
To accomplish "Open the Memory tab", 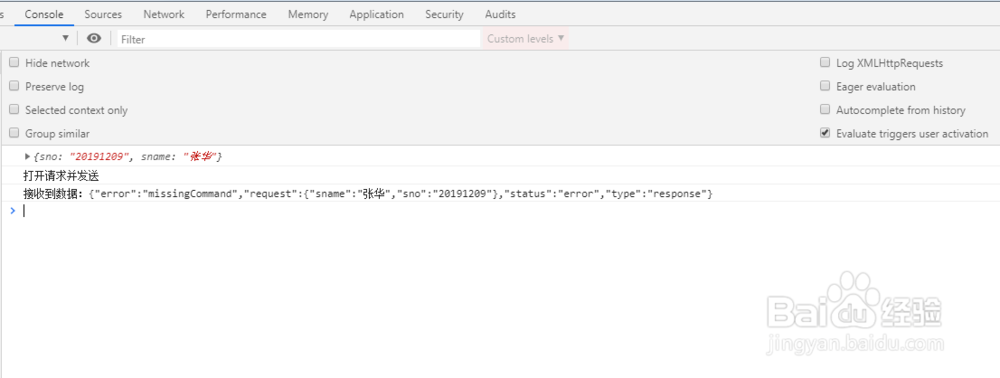I will coord(308,14).
